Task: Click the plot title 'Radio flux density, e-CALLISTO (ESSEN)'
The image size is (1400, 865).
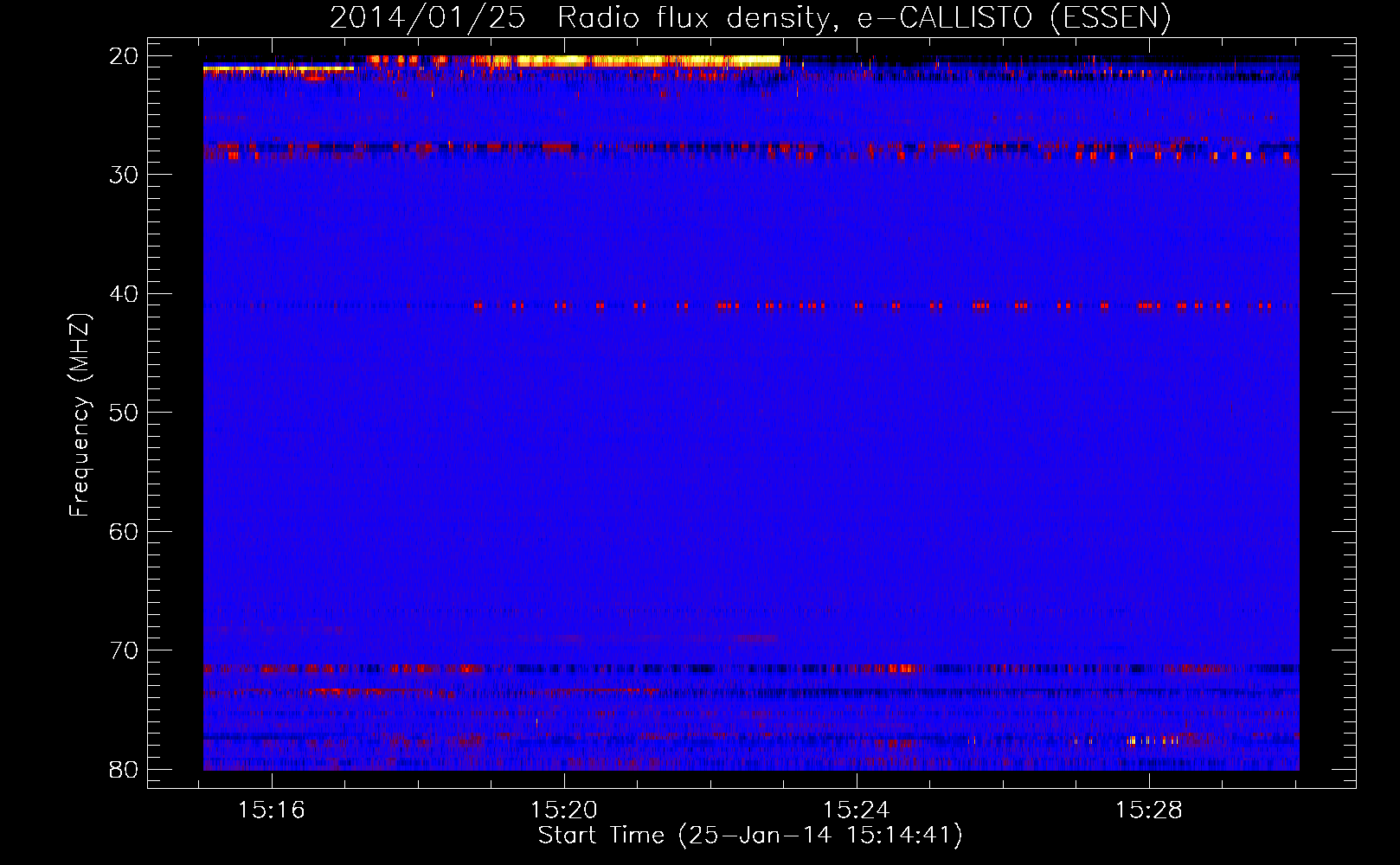Action: (864, 18)
